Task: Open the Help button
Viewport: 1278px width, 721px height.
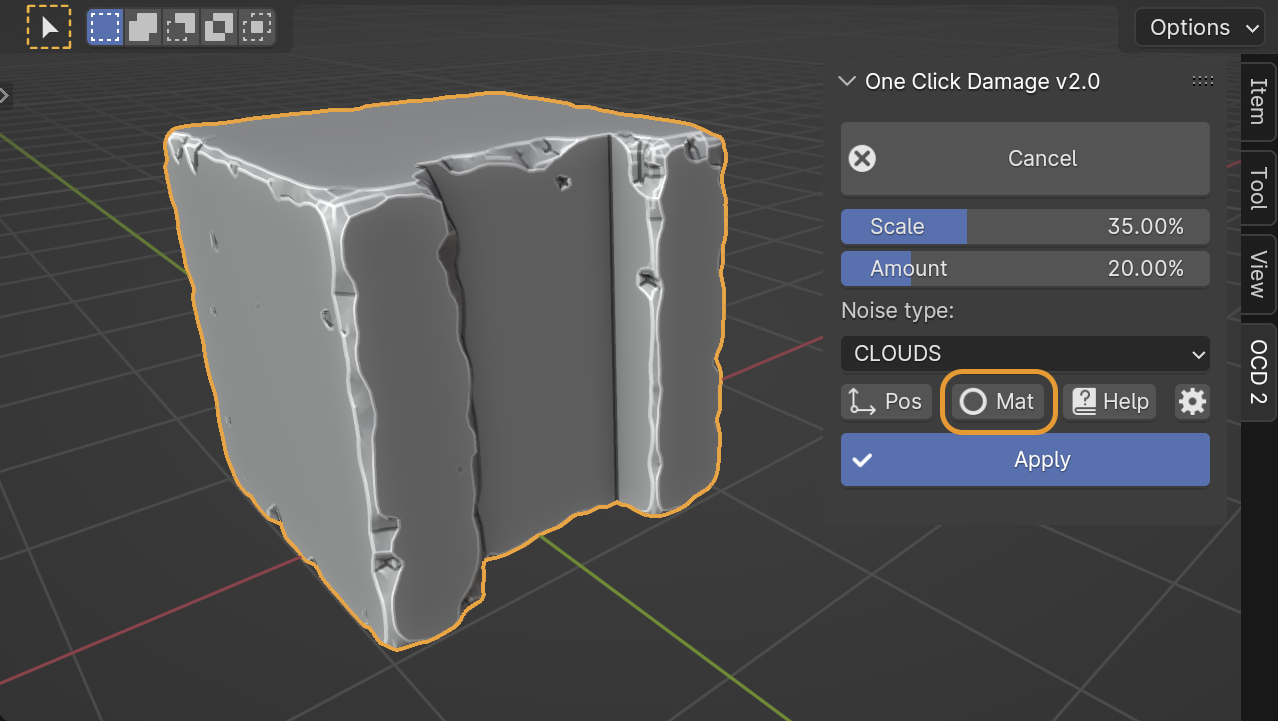Action: [1110, 402]
